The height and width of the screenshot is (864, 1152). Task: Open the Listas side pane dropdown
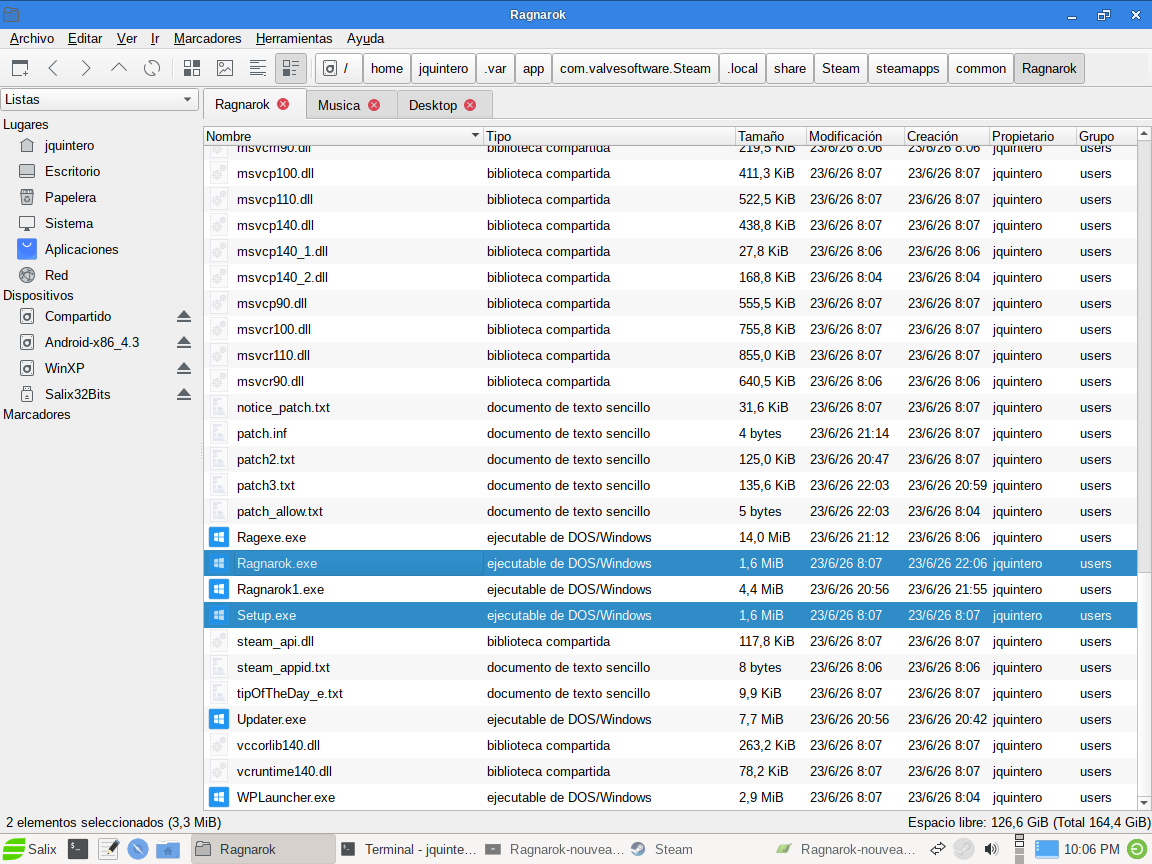point(99,99)
